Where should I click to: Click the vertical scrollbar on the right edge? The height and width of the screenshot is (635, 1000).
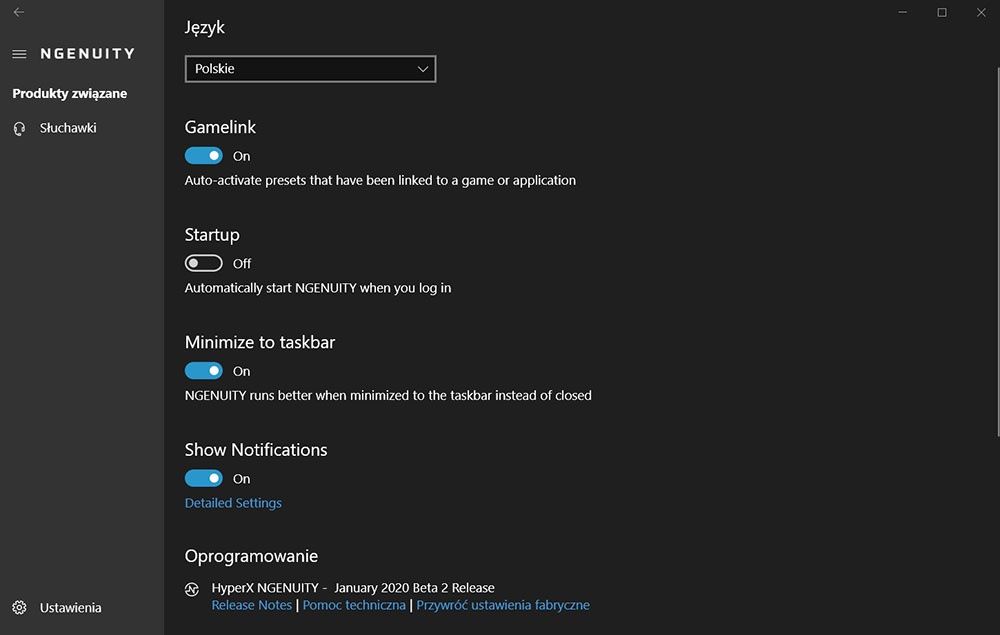(x=997, y=252)
